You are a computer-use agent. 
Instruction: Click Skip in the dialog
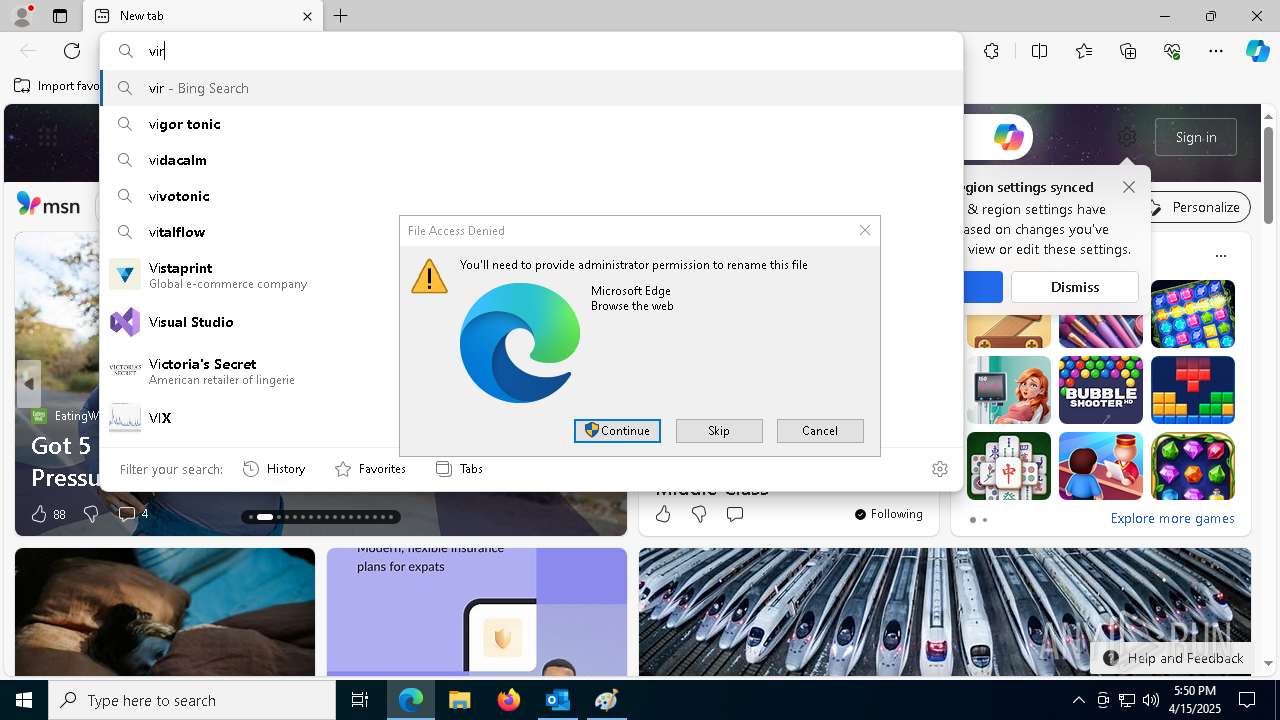pyautogui.click(x=719, y=431)
